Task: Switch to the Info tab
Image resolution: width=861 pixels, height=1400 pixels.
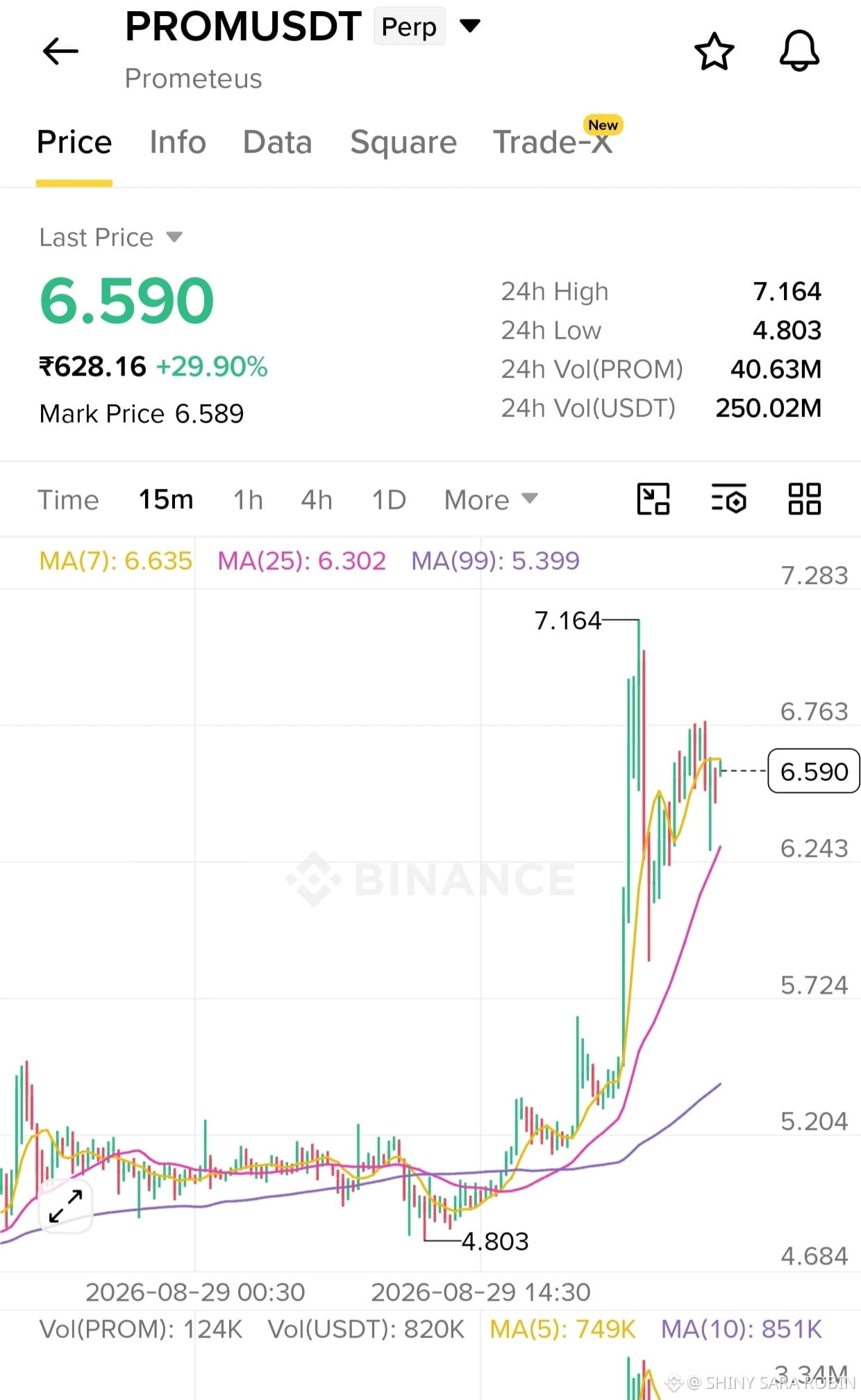Action: coord(178,142)
